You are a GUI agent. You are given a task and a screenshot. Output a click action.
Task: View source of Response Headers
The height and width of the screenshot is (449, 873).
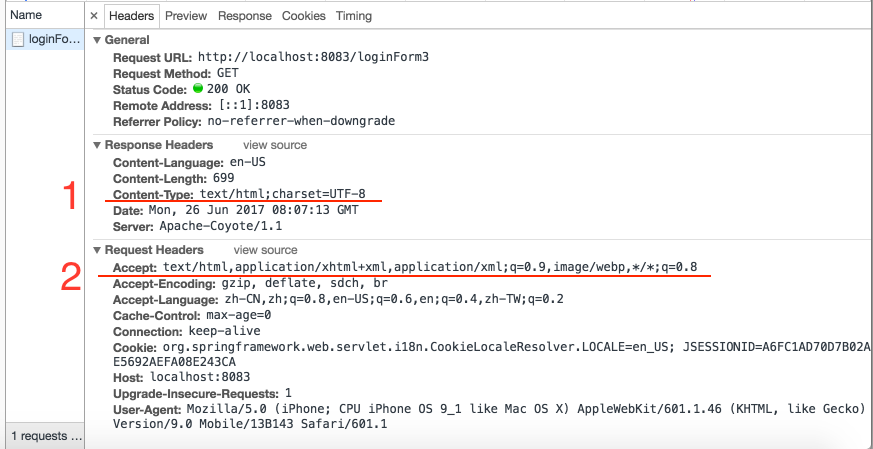pos(275,145)
